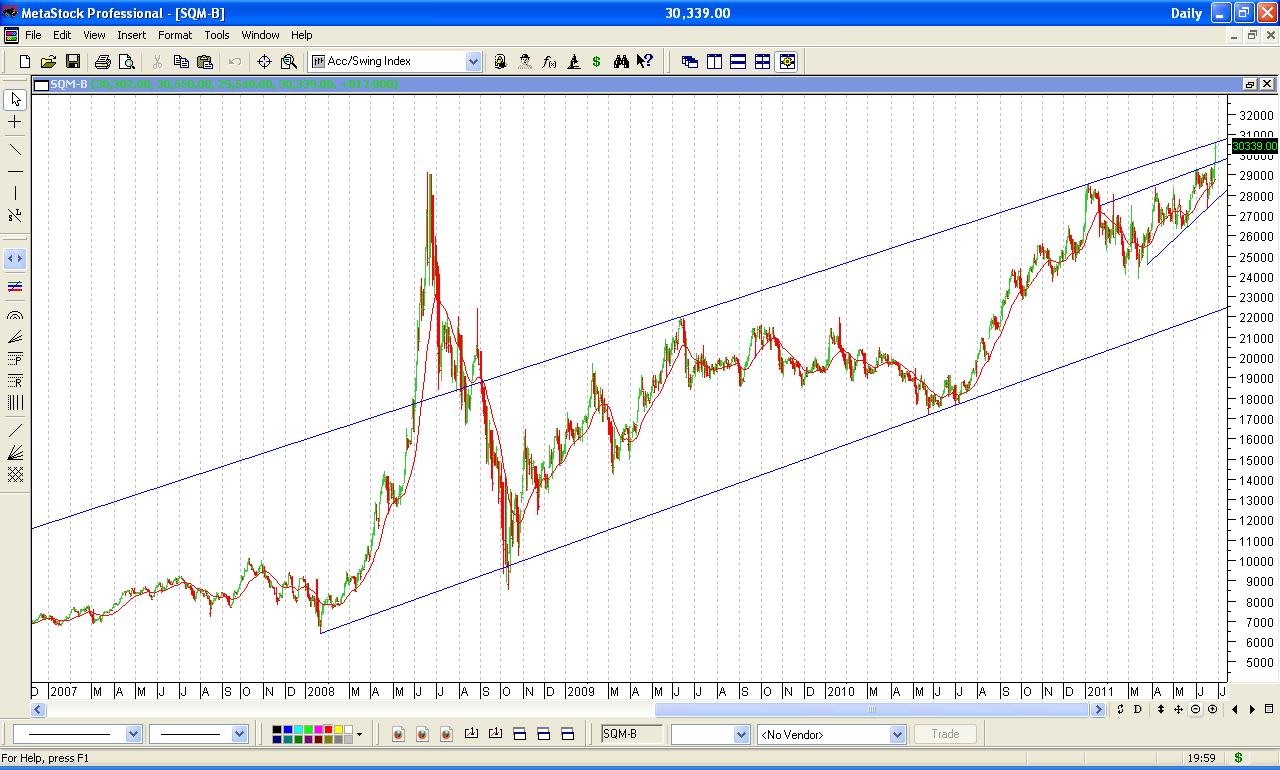
Task: Choose the crosshair target tool
Action: point(265,62)
